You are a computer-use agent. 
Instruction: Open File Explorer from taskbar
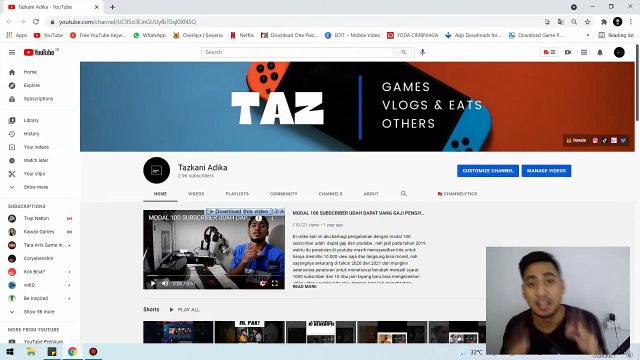tap(31, 352)
